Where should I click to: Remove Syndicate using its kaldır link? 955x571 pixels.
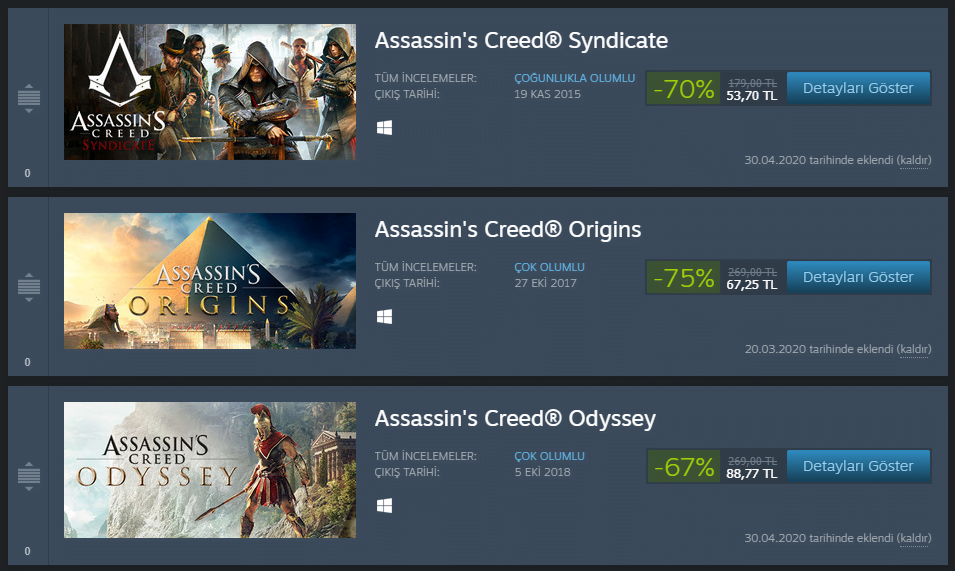pyautogui.click(x=914, y=160)
